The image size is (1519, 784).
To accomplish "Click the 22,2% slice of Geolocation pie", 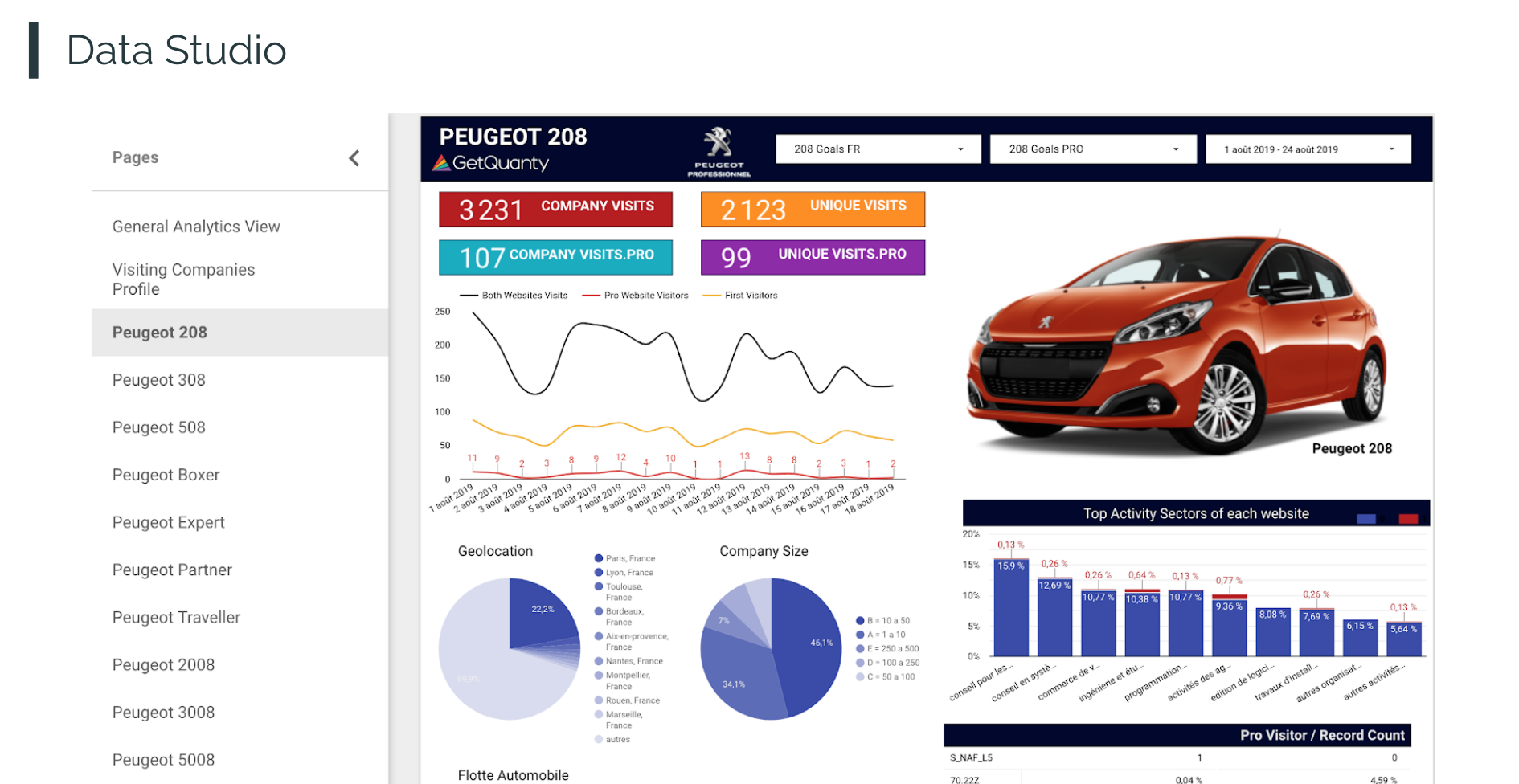I will point(542,615).
